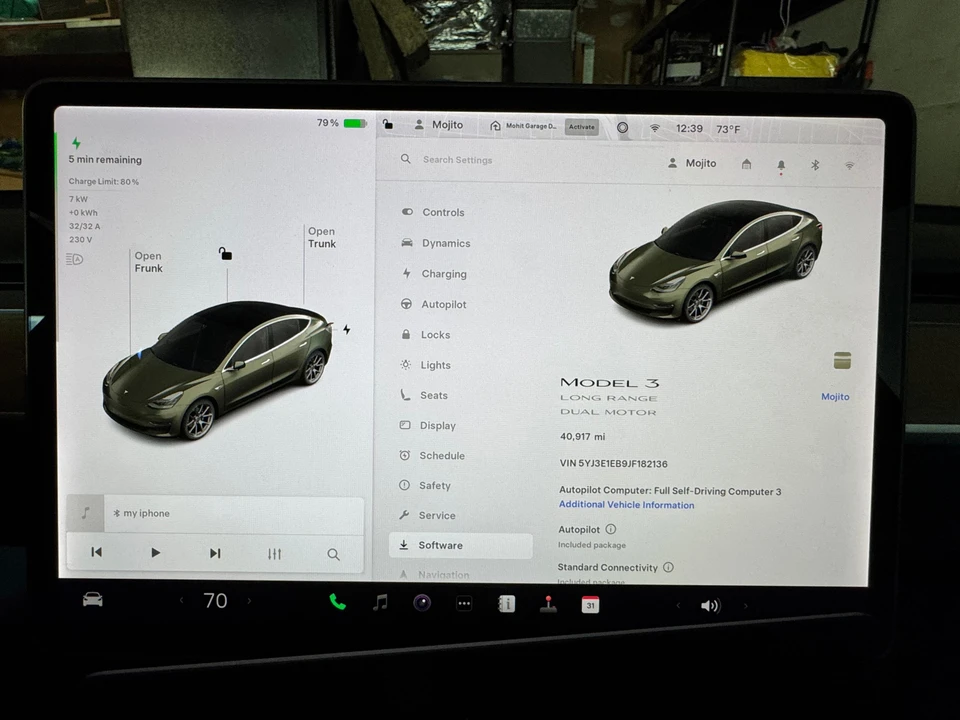The image size is (960, 720).
Task: Open the media equalizer settings icon
Action: (274, 554)
